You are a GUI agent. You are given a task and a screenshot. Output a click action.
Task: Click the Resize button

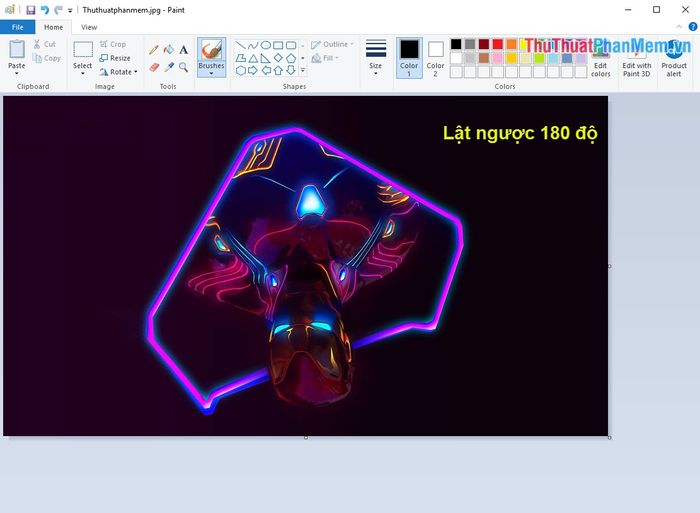coord(115,58)
